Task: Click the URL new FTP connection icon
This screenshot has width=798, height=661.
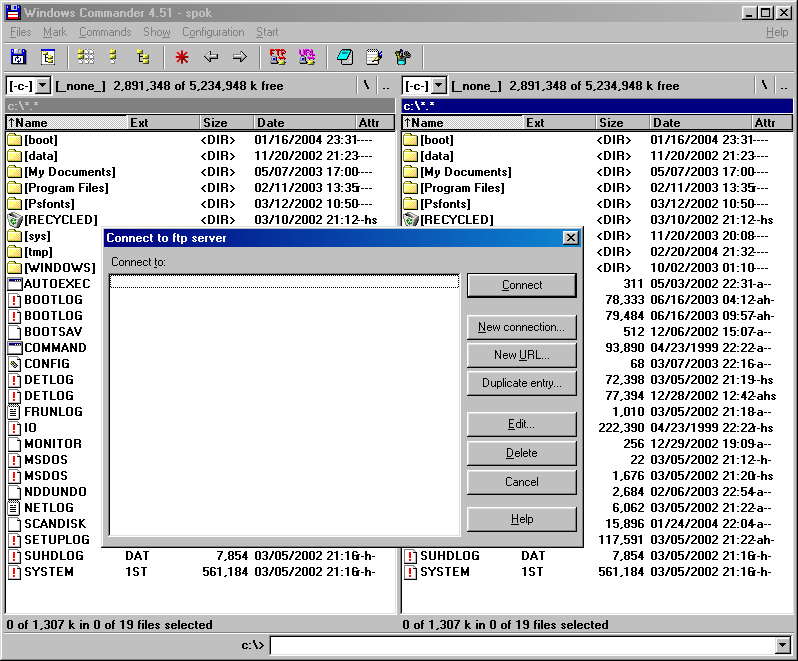Action: 307,57
